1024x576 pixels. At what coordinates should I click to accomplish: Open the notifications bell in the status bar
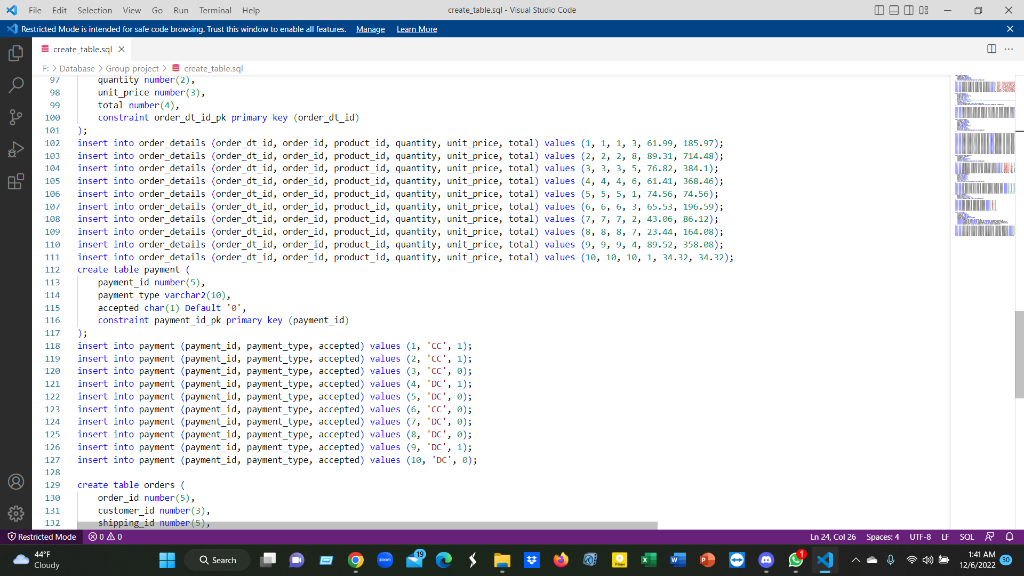(x=1010, y=536)
